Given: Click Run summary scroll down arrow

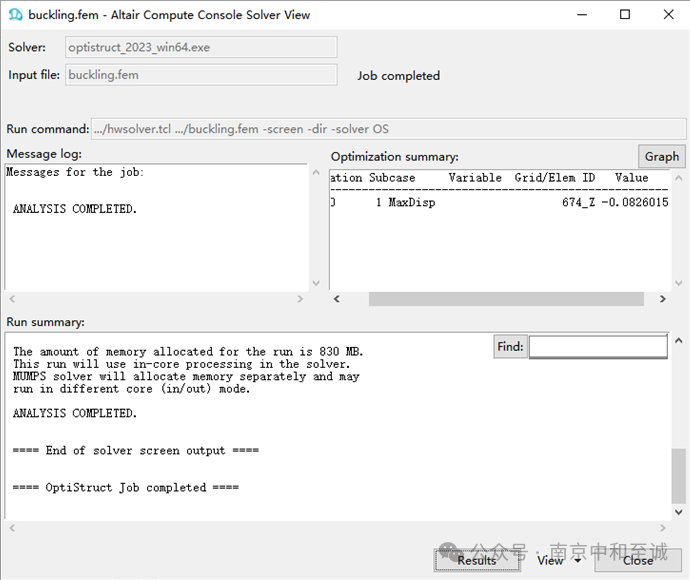Looking at the screenshot, I should click(x=679, y=512).
